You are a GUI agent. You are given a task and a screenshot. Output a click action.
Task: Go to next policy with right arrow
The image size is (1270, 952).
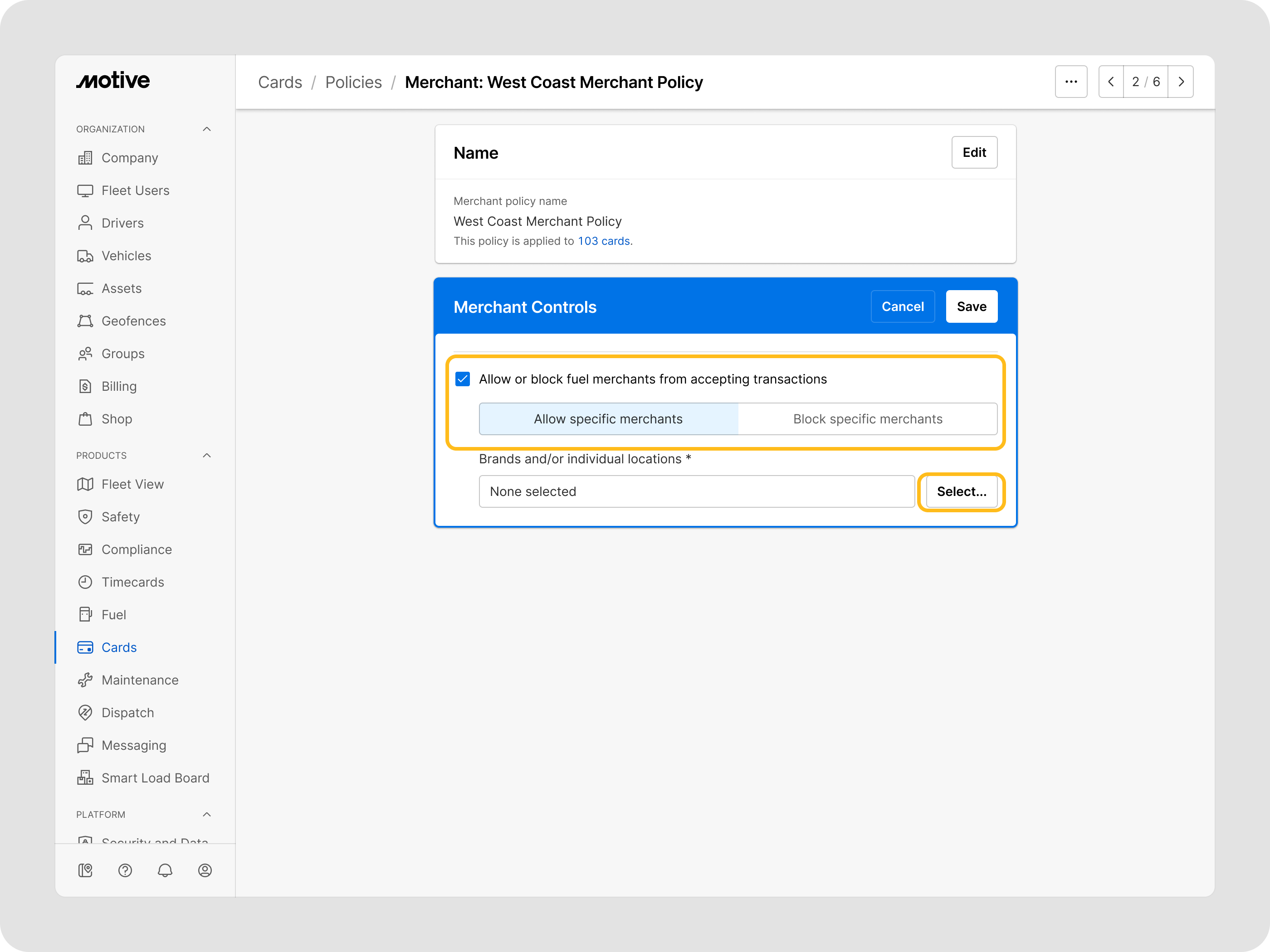(1181, 82)
